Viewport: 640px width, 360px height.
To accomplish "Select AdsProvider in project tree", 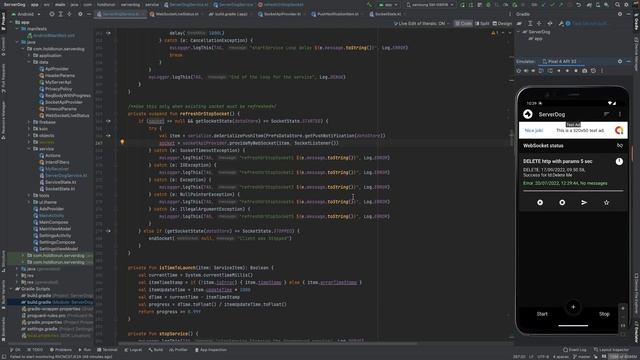I will 51,209.
